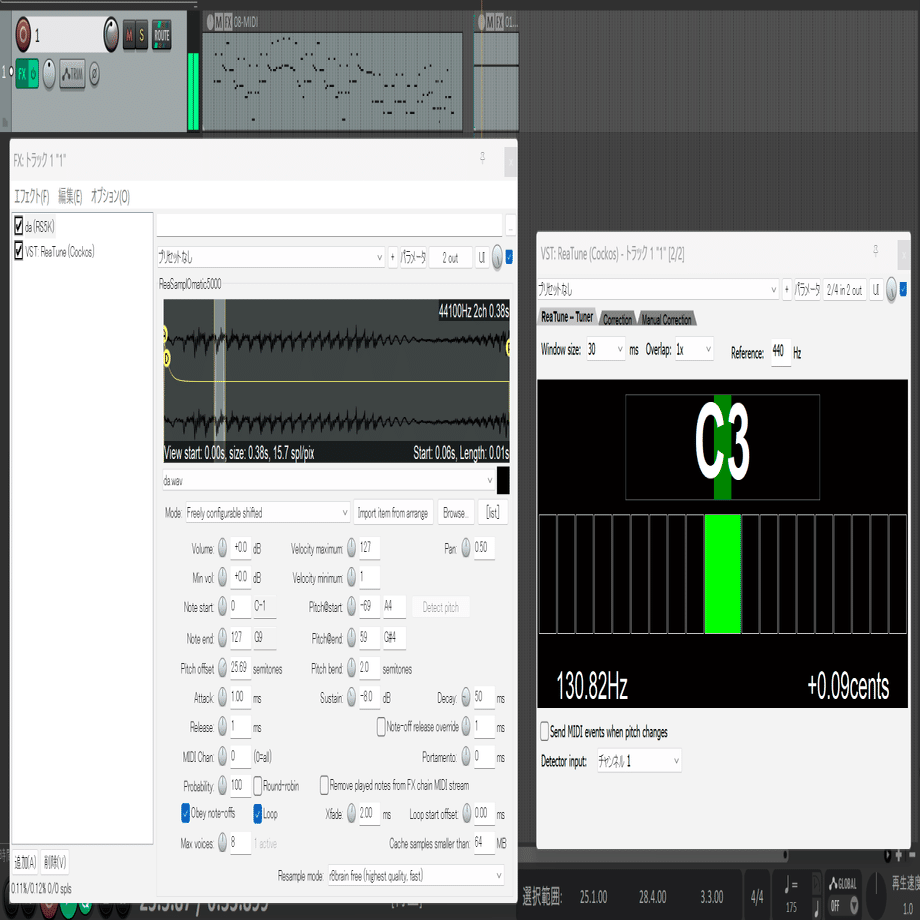Click the Xfade knob
Image resolution: width=920 pixels, height=920 pixels.
click(x=351, y=813)
